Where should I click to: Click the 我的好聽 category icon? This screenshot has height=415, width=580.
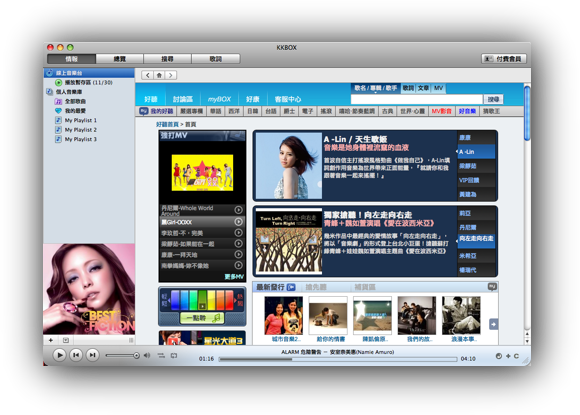[144, 111]
